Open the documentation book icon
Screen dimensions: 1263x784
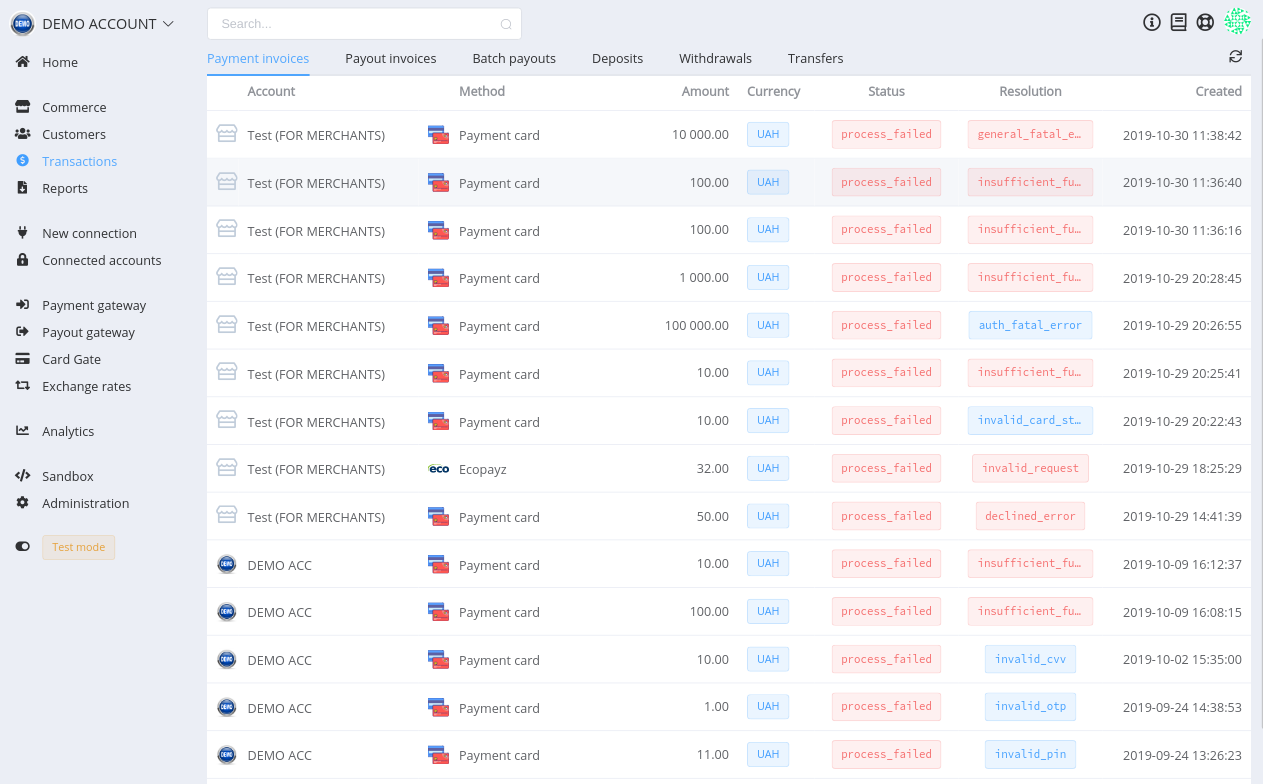click(1179, 22)
